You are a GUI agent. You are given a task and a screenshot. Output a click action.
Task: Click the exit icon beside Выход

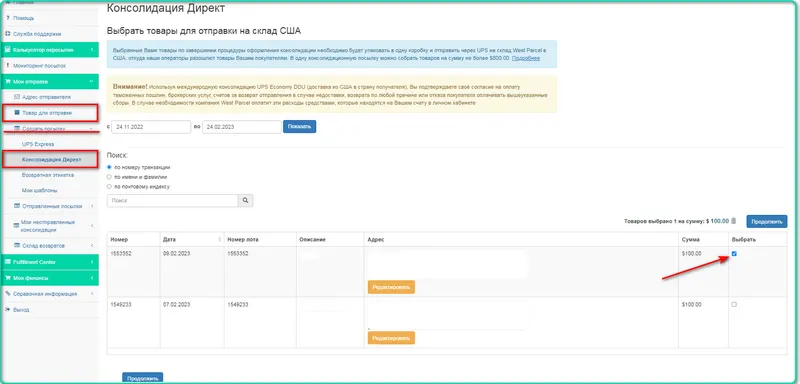click(8, 310)
